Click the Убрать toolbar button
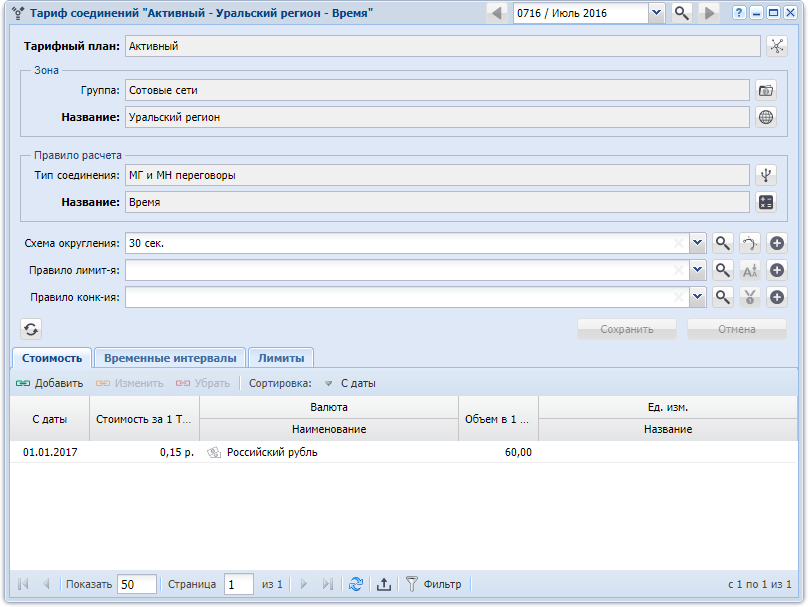Viewport: 808px width, 607px height. click(203, 383)
